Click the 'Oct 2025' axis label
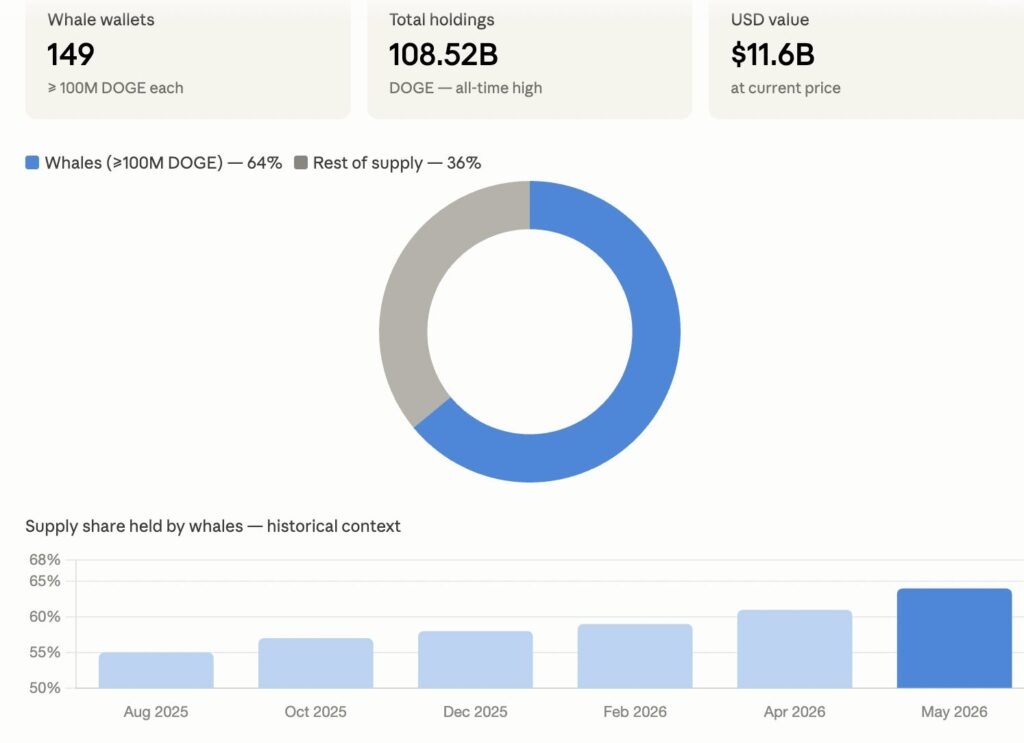Image resolution: width=1024 pixels, height=743 pixels. pyautogui.click(x=315, y=712)
